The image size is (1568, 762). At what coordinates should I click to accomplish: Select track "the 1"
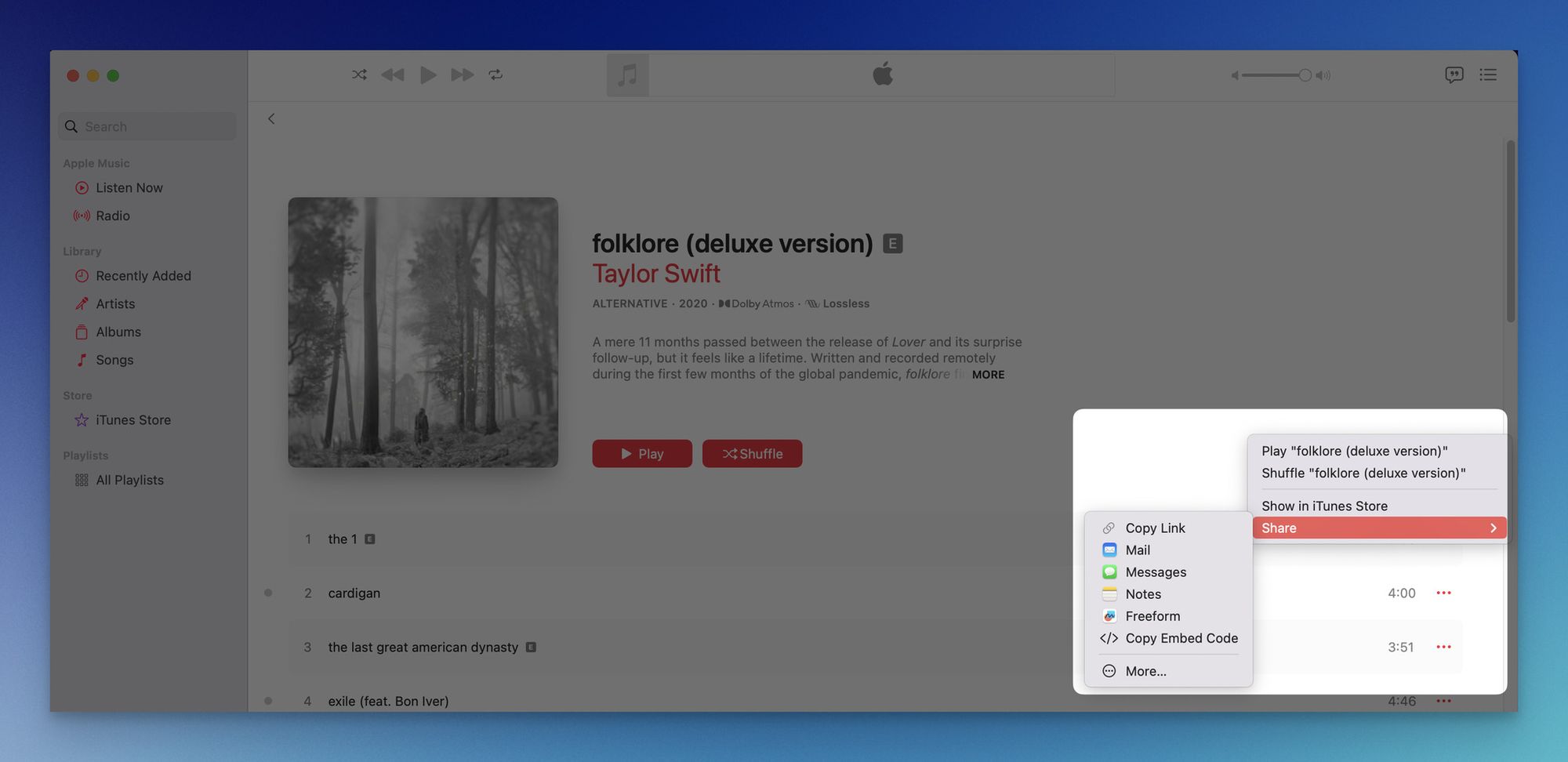tap(343, 539)
